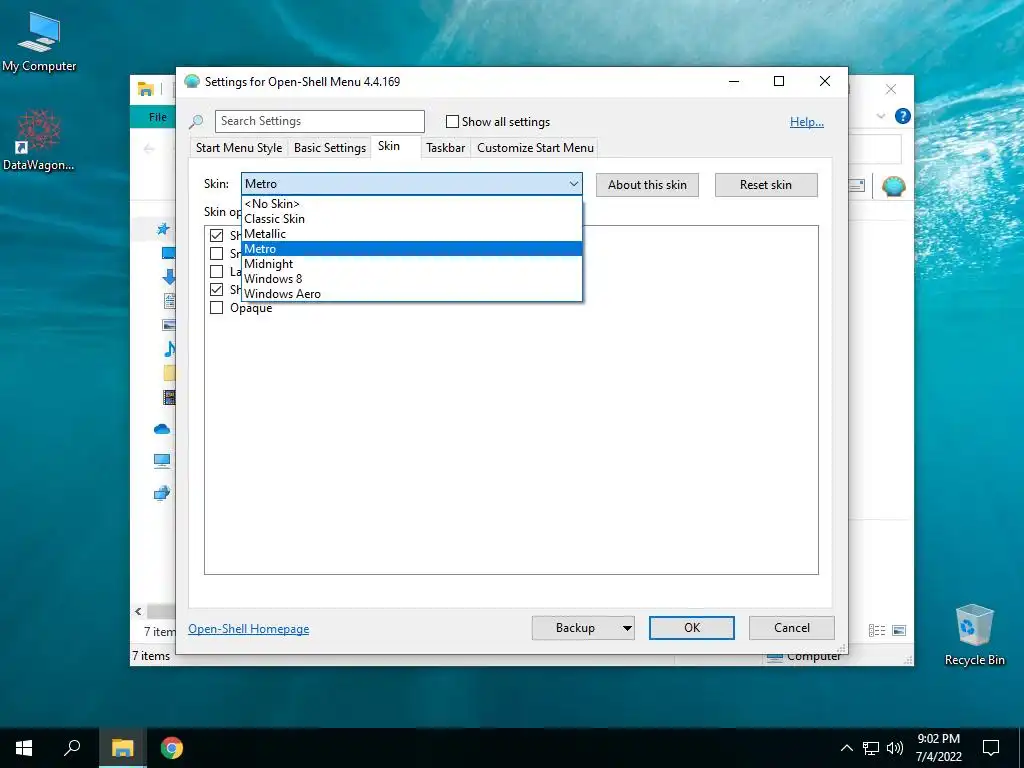Click the search magnifier icon in Settings

coord(196,121)
